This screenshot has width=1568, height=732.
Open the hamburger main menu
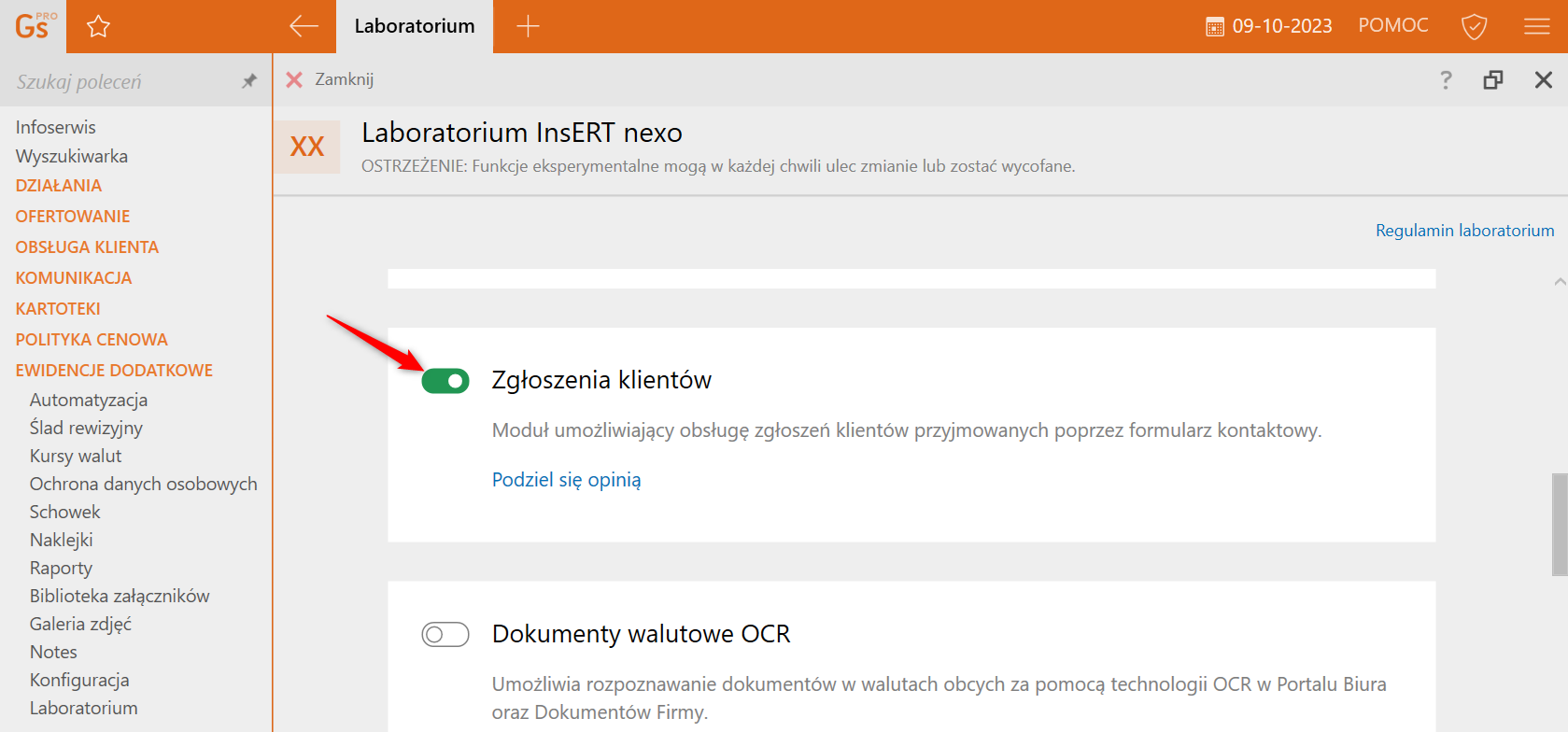[1536, 26]
